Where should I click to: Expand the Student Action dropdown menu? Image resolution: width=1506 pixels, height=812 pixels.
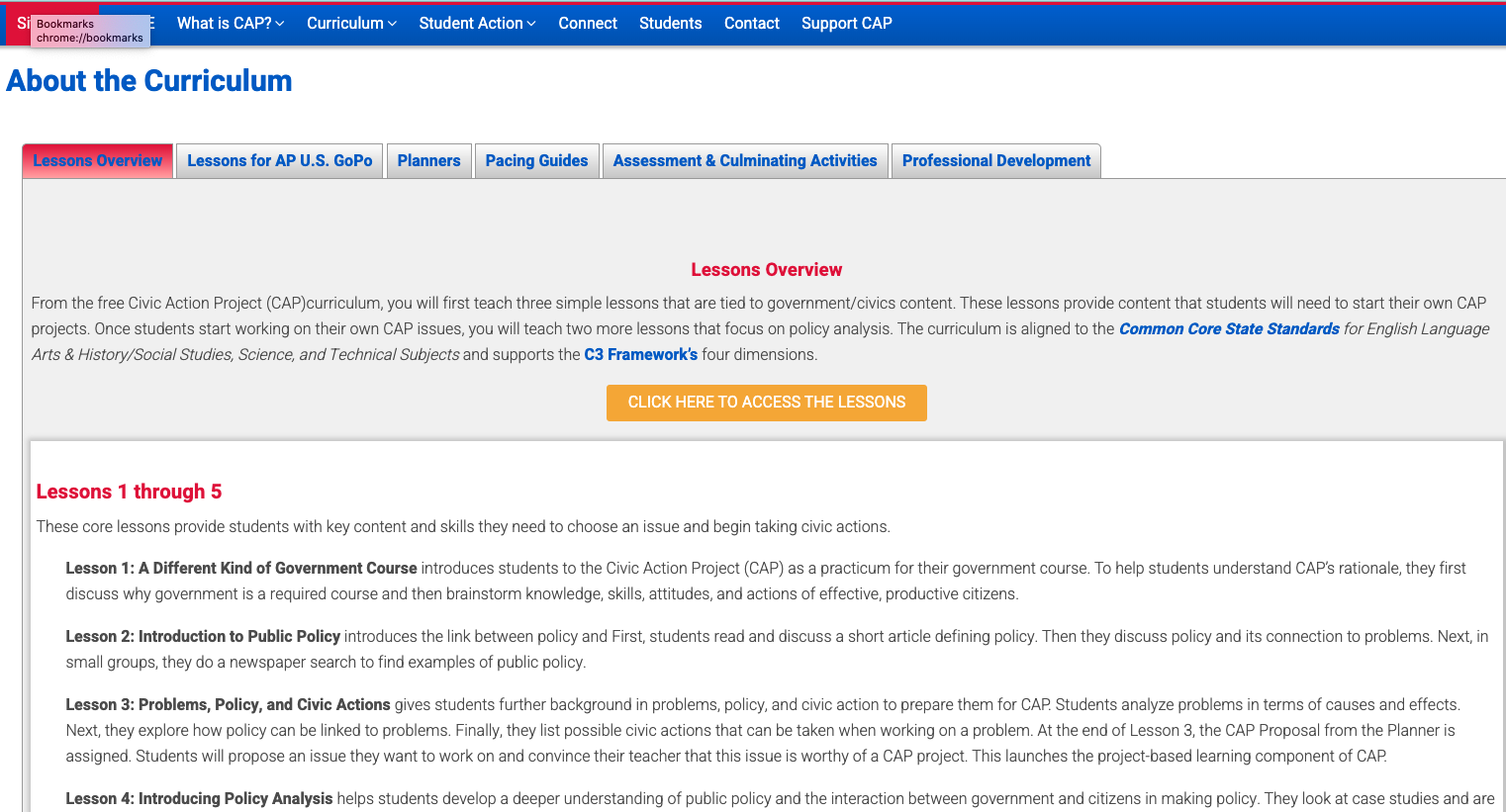pos(477,23)
